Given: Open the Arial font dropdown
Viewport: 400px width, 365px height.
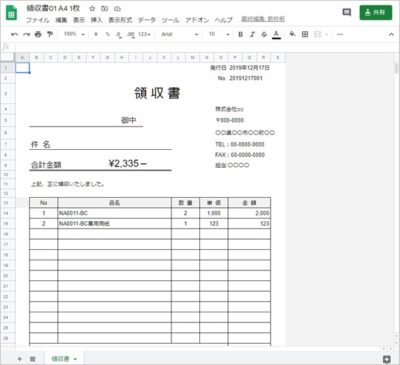Looking at the screenshot, I should tap(180, 34).
